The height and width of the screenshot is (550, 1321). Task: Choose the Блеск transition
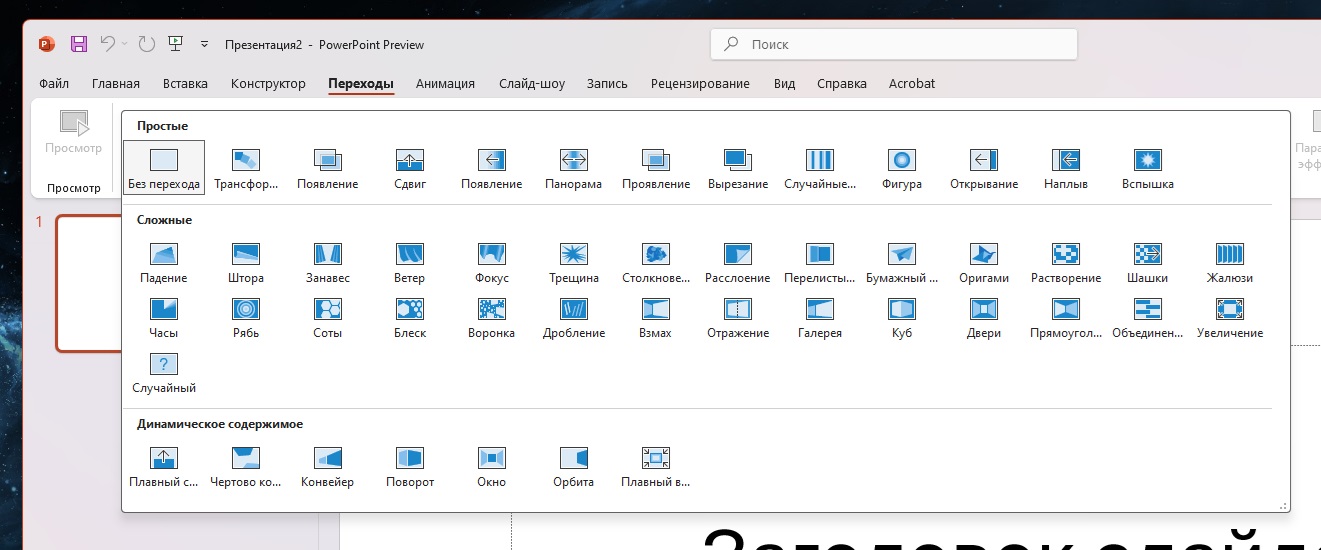[410, 316]
